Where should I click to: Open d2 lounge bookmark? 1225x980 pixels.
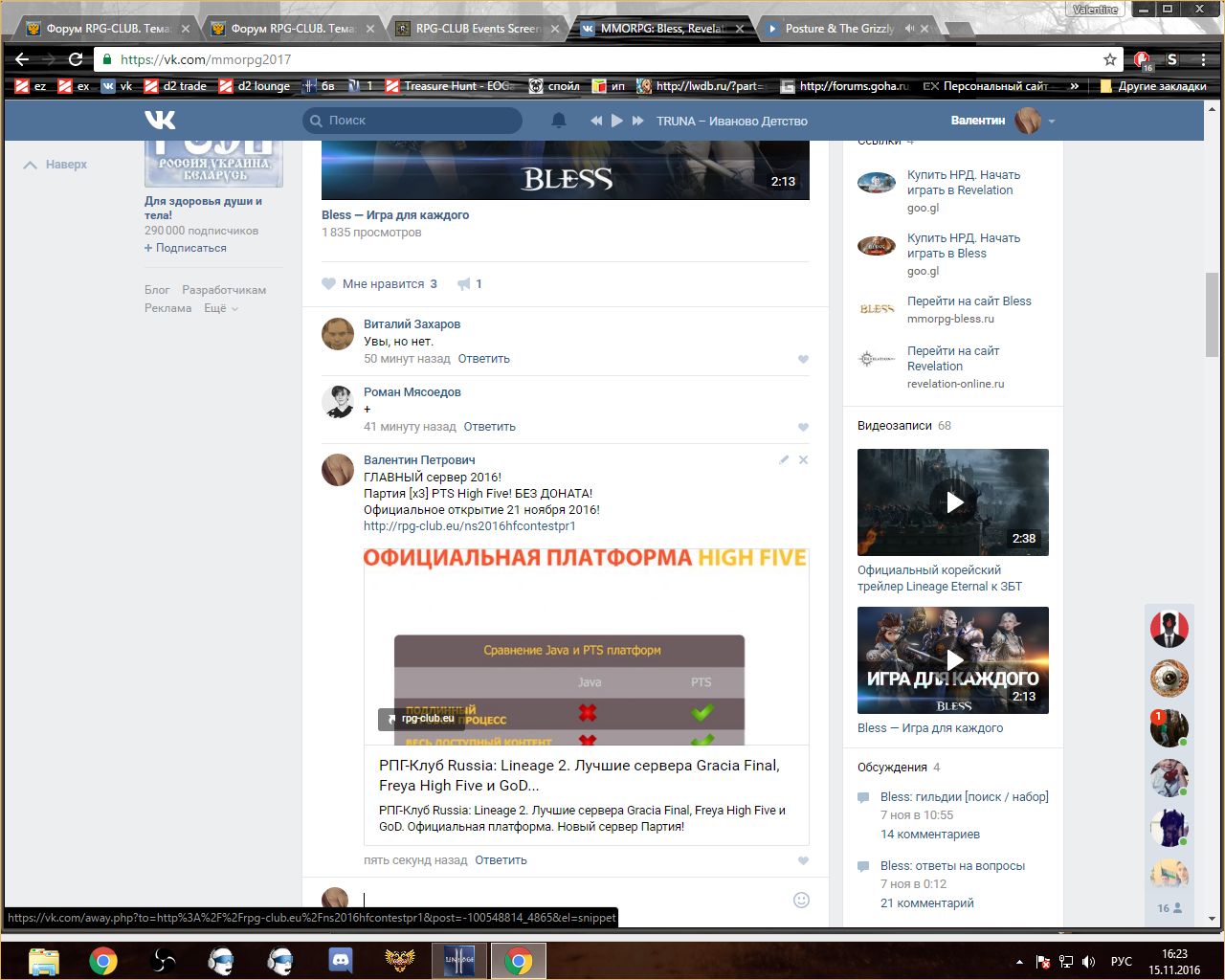click(255, 86)
